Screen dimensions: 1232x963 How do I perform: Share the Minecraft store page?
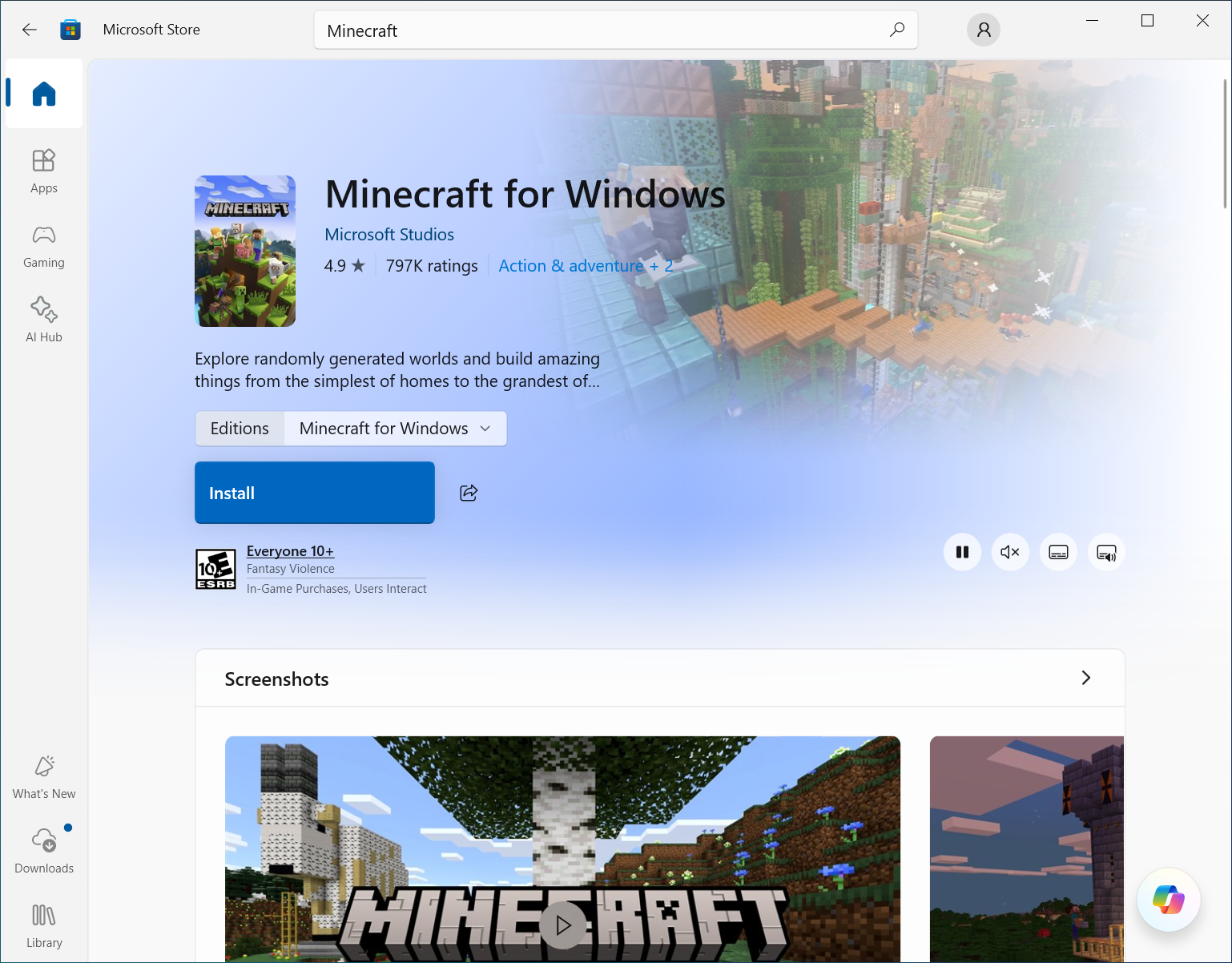[x=468, y=493]
